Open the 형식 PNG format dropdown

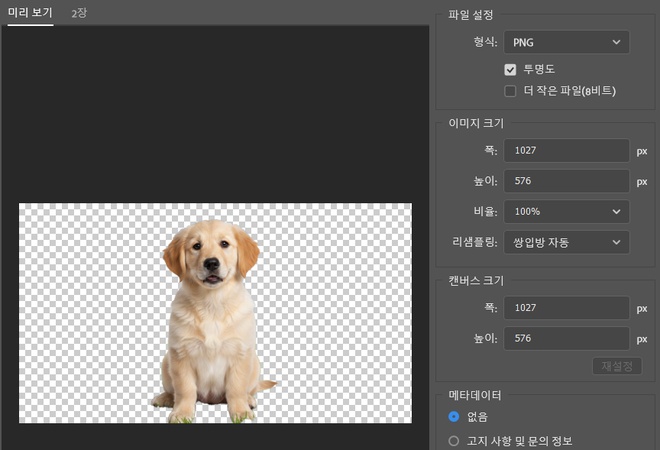pyautogui.click(x=565, y=42)
